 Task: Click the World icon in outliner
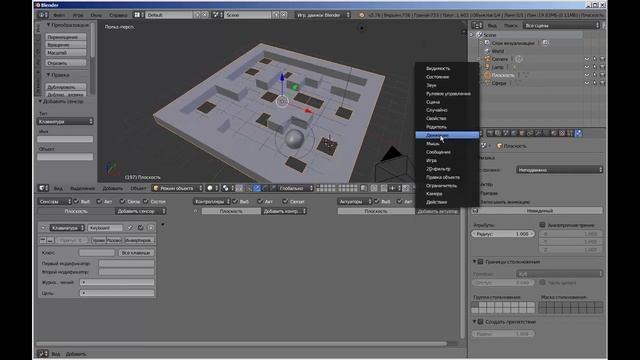point(487,51)
